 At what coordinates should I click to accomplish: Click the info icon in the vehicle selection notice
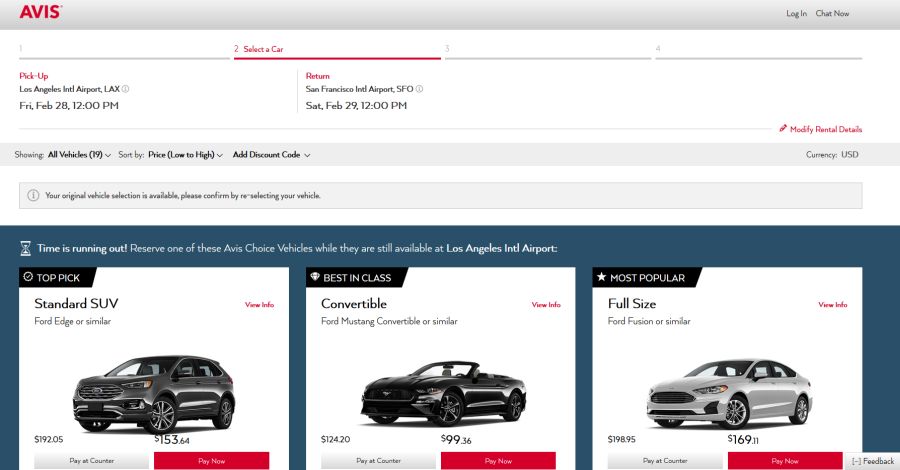click(x=33, y=195)
